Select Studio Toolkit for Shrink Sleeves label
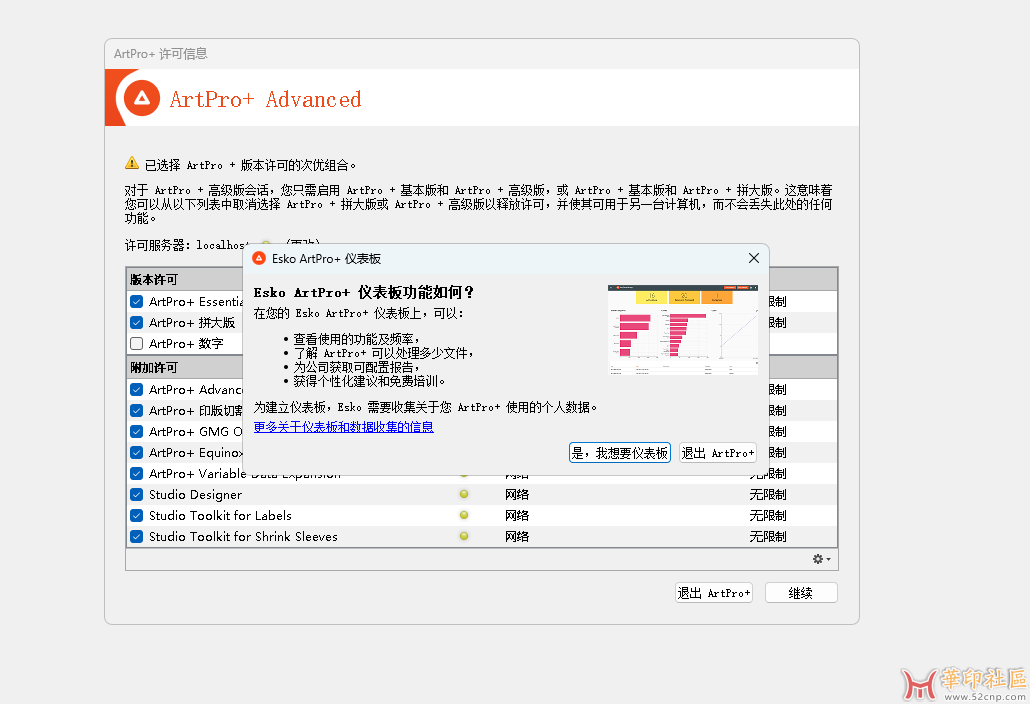Viewport: 1030px width, 704px height. [x=243, y=537]
